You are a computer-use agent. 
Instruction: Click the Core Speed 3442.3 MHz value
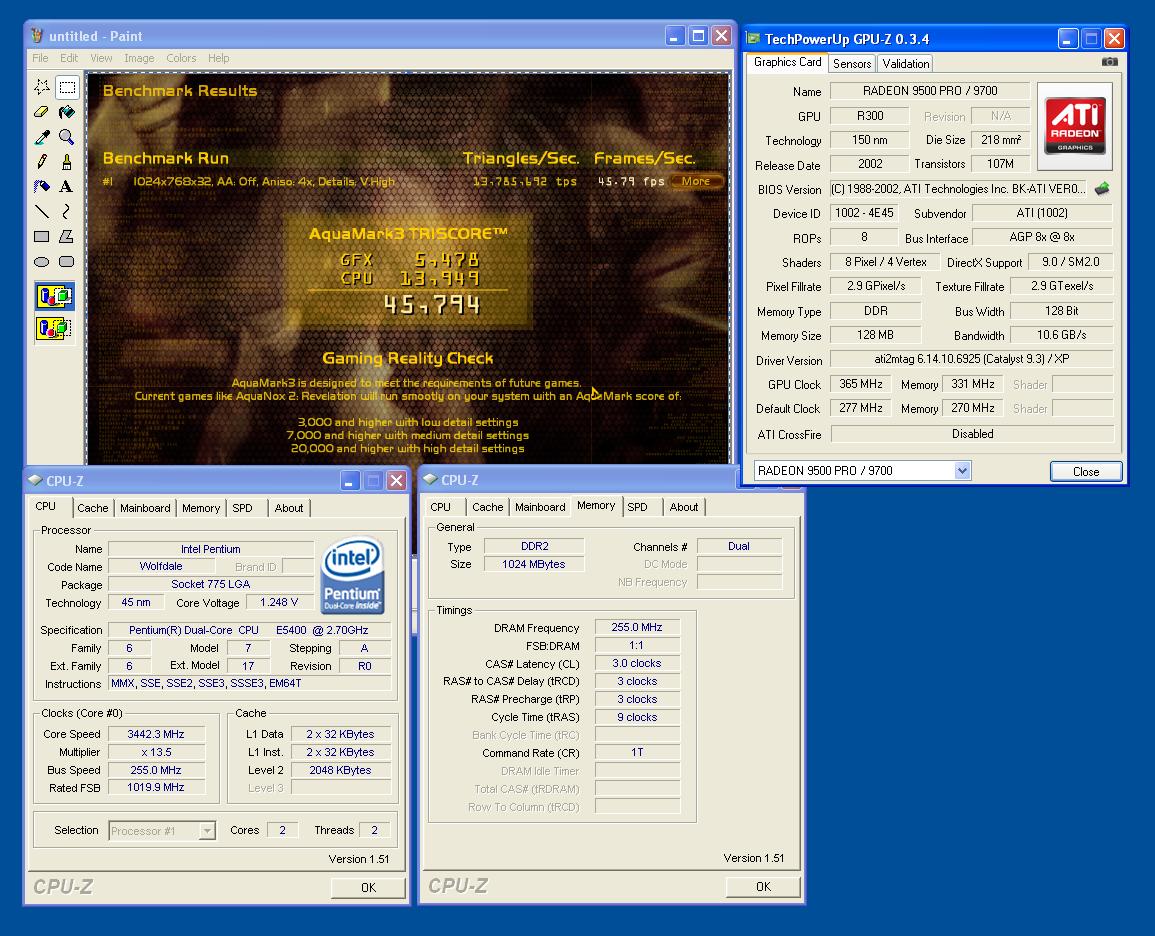(155, 734)
